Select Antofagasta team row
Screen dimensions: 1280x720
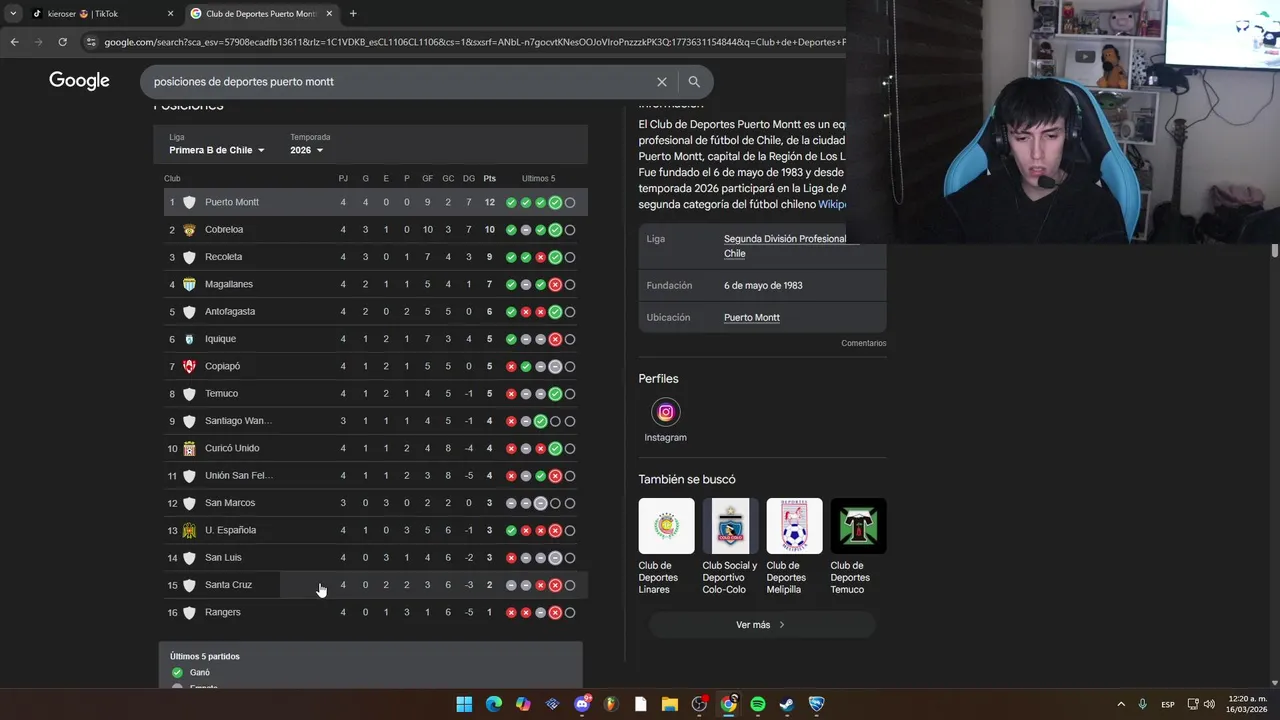coord(375,312)
